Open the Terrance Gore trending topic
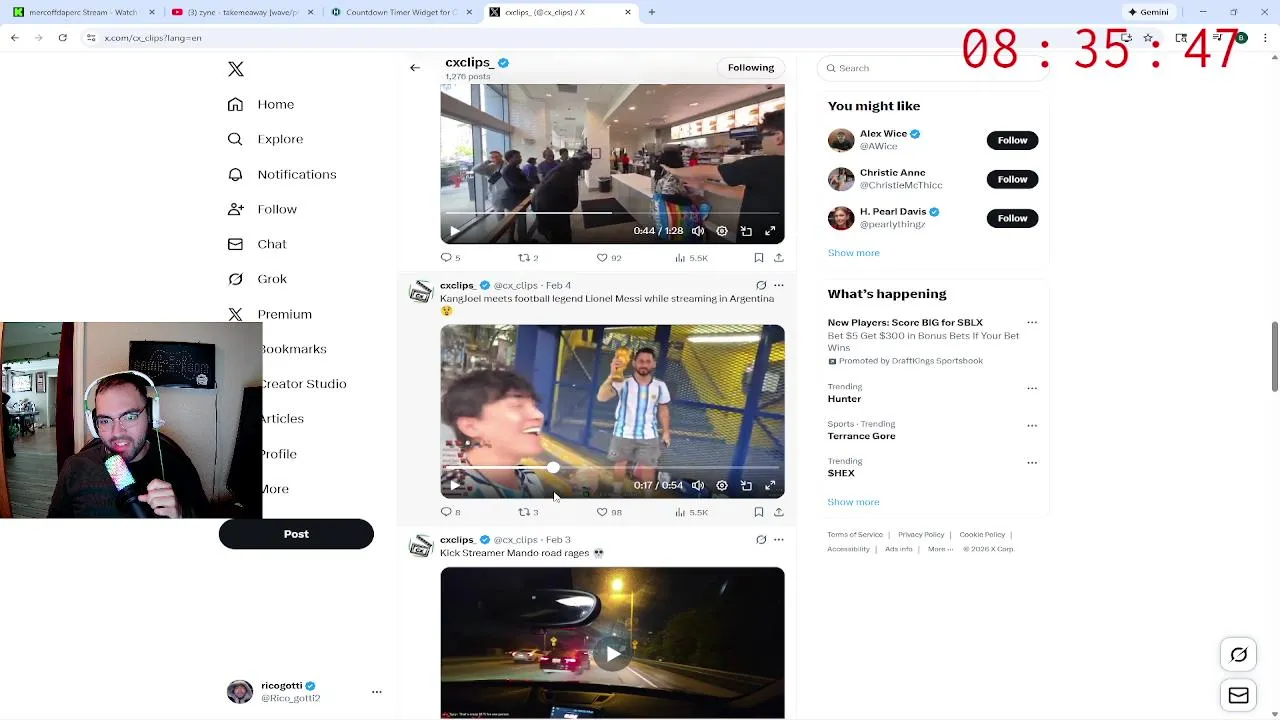The width and height of the screenshot is (1280, 720). 861,436
